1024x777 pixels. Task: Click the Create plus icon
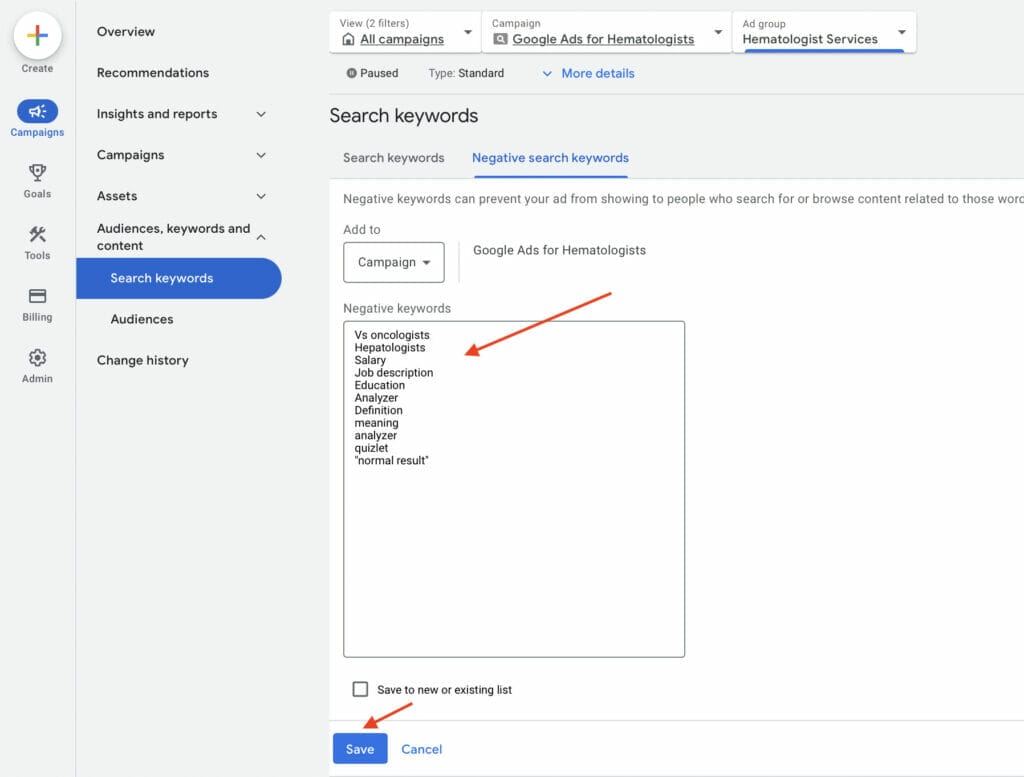coord(37,36)
